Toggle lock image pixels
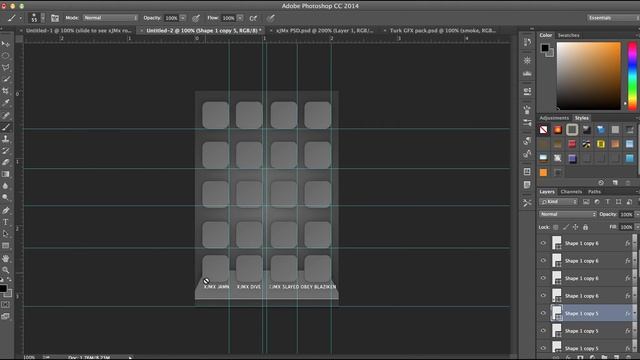Image resolution: width=640 pixels, height=360 pixels. tap(565, 227)
